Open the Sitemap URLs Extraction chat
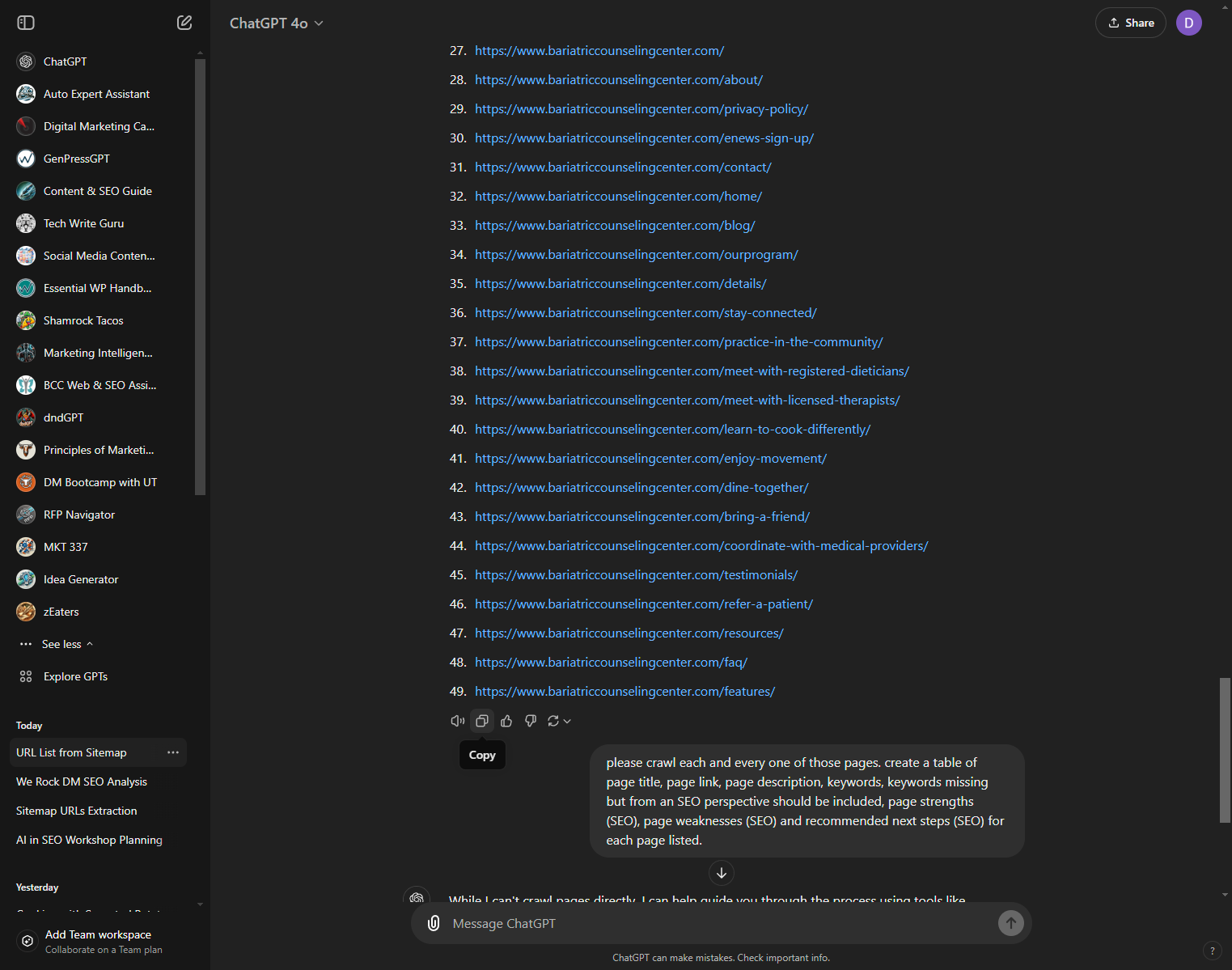 [98, 811]
